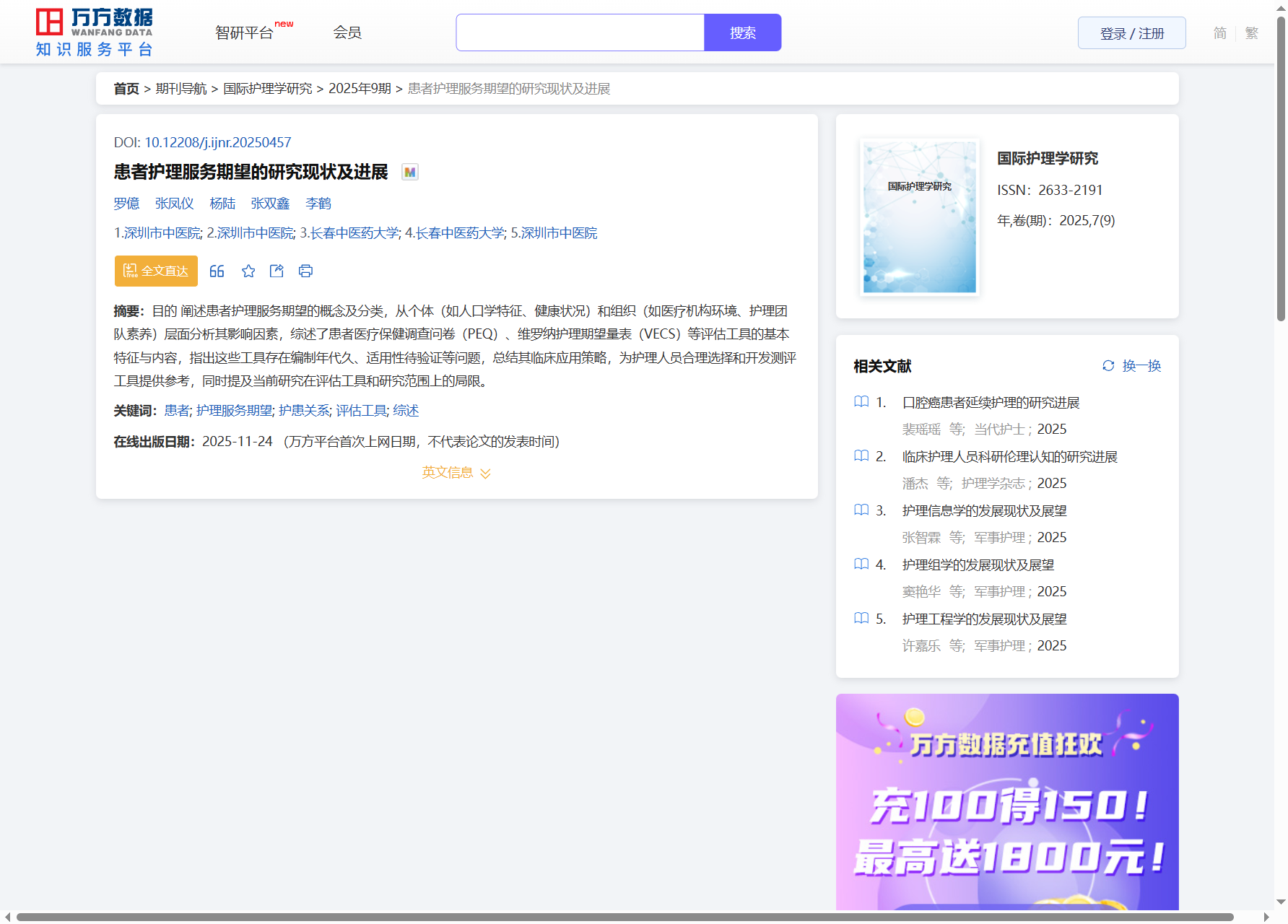Expand the 英文信息 section

(456, 473)
